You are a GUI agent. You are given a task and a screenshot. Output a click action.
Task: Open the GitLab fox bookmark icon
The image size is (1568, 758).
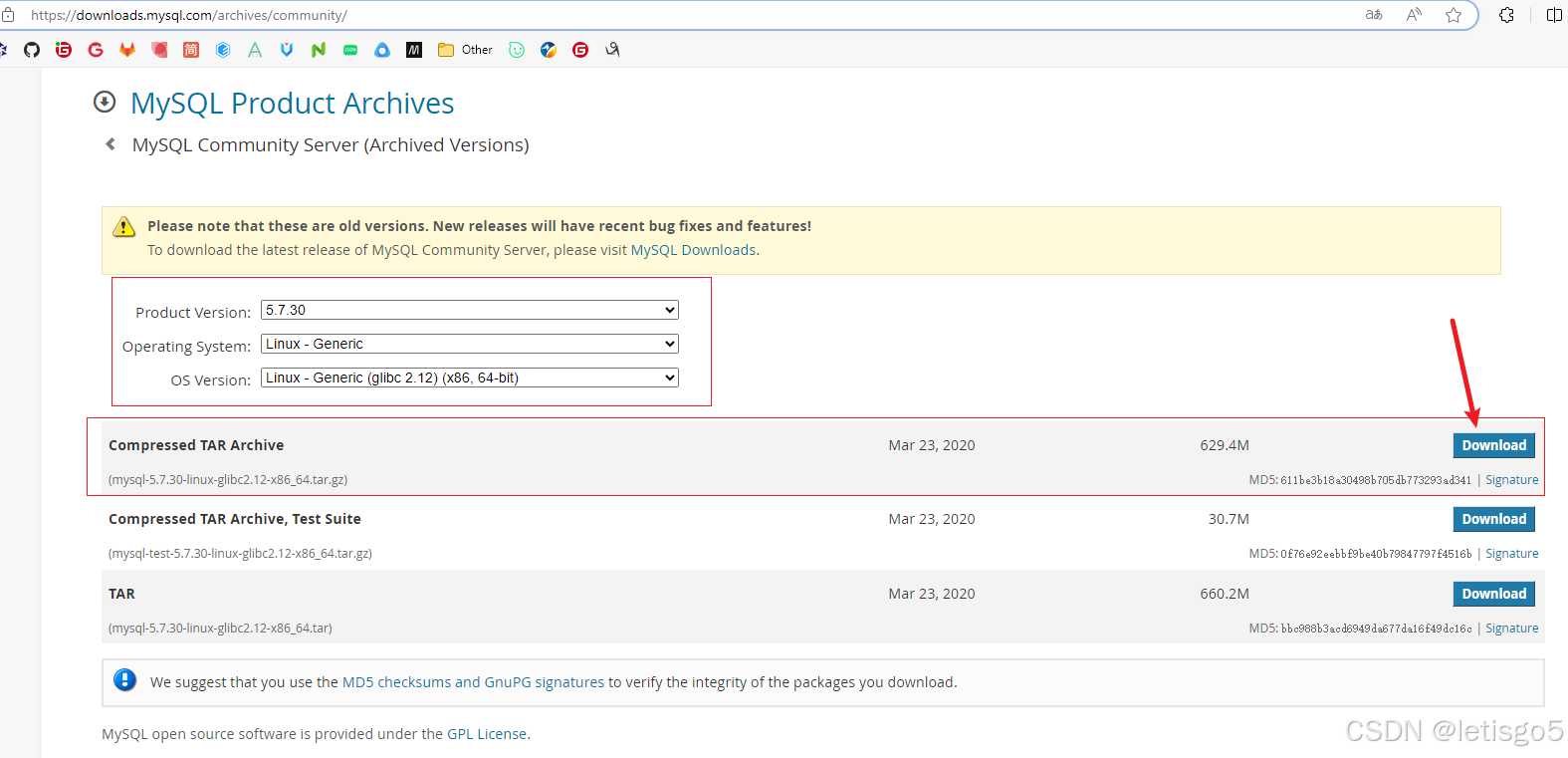[x=127, y=50]
